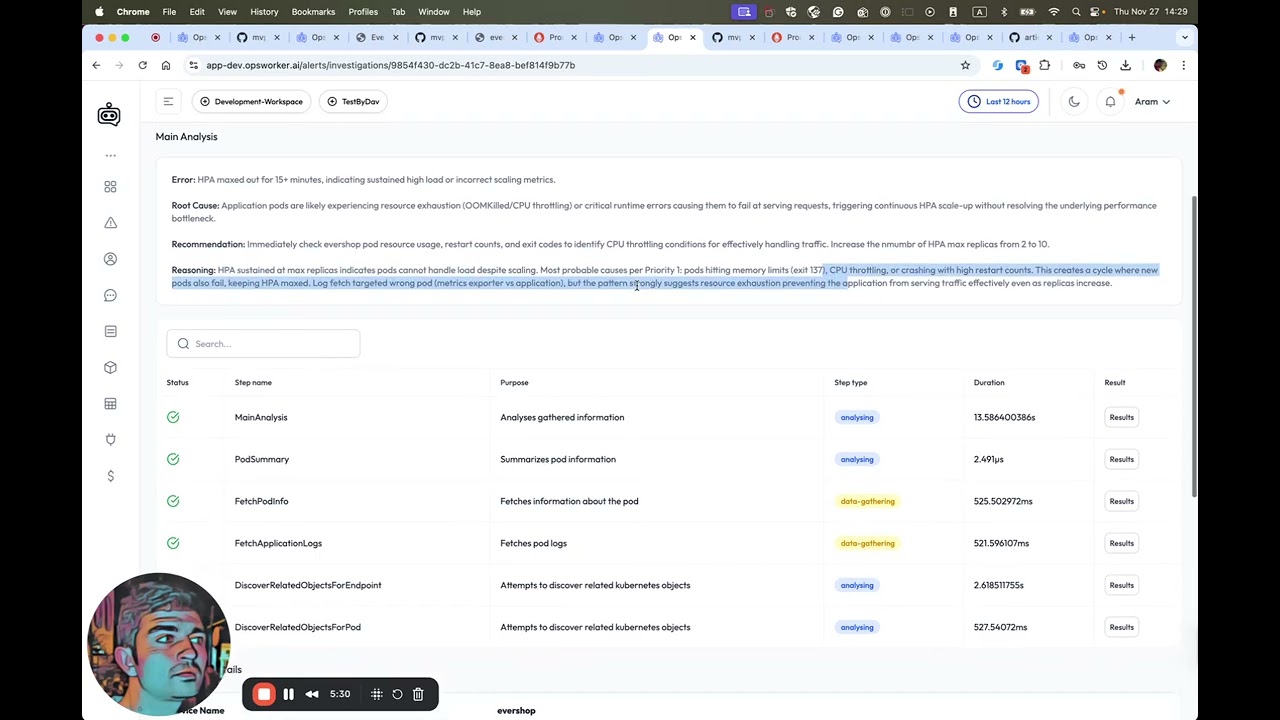1280x720 pixels.
Task: Click duration 13.586400386s cell
Action: (1004, 417)
